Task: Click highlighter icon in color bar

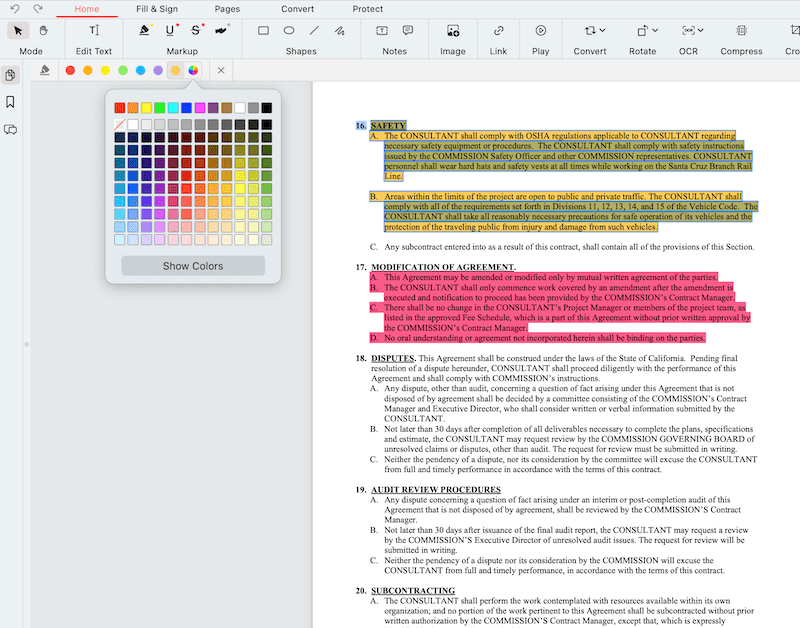Action: click(x=45, y=70)
